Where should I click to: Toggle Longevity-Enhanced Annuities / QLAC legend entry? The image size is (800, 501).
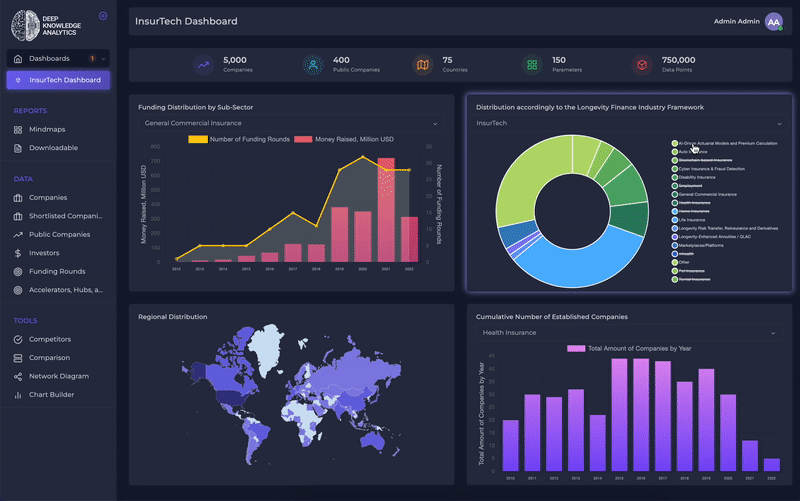tap(711, 237)
